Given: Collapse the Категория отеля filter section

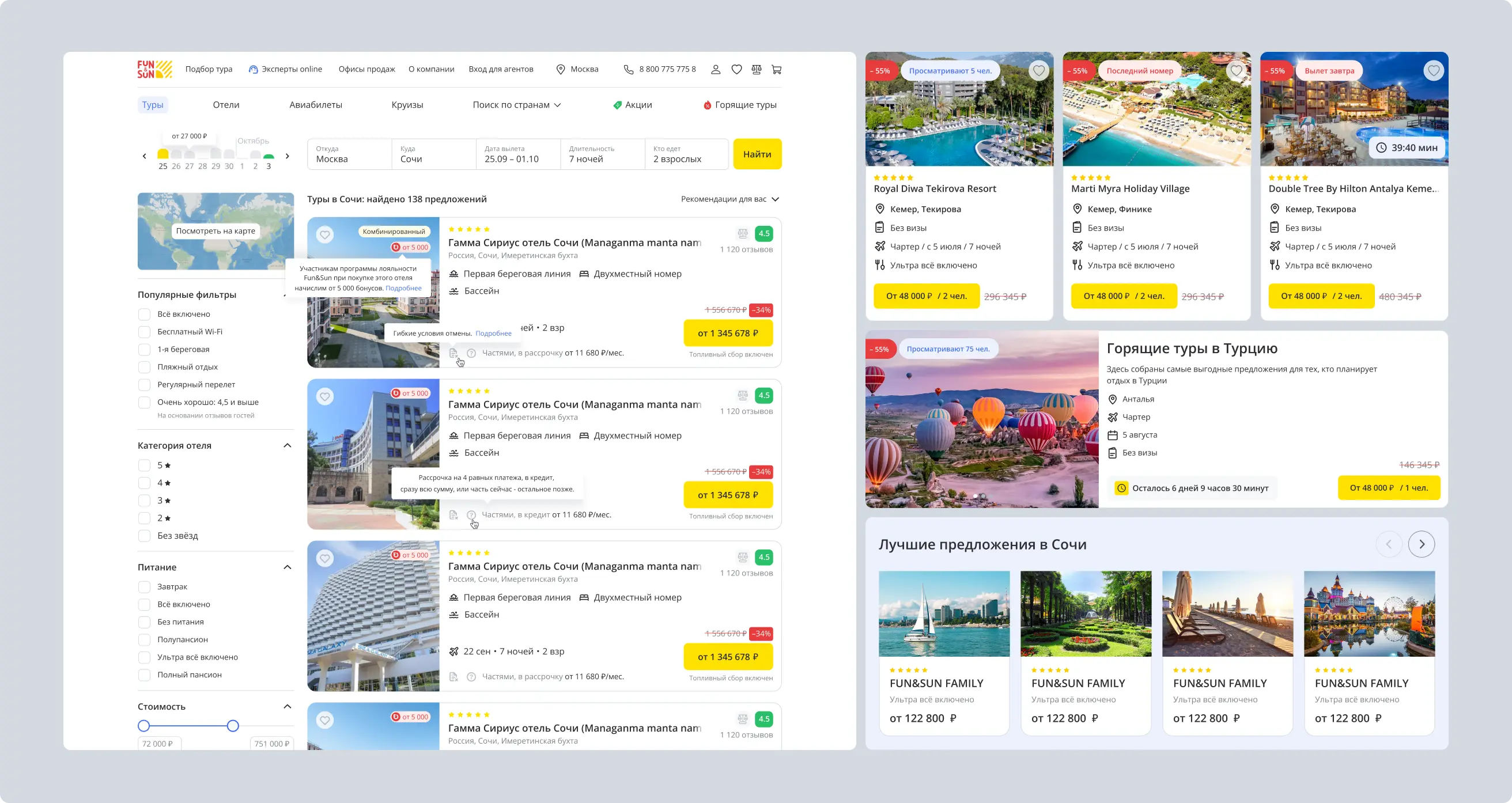Looking at the screenshot, I should tap(287, 445).
